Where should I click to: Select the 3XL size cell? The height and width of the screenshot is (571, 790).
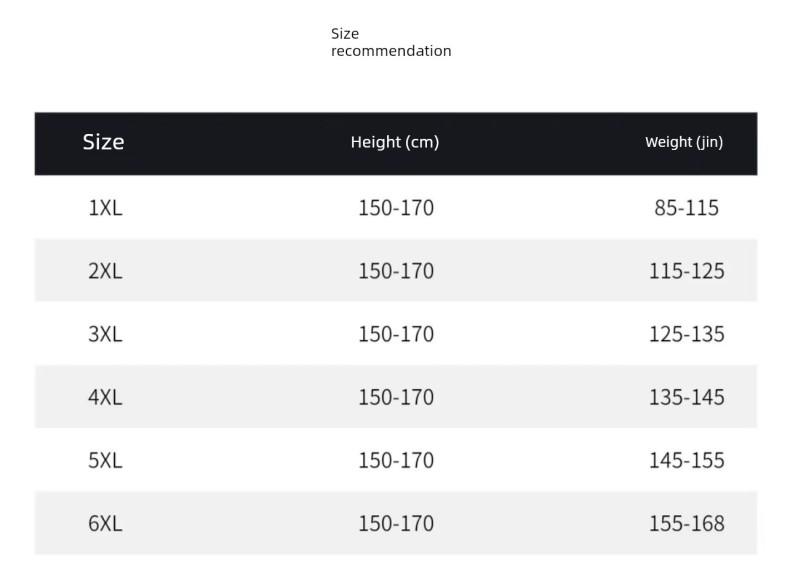[105, 334]
